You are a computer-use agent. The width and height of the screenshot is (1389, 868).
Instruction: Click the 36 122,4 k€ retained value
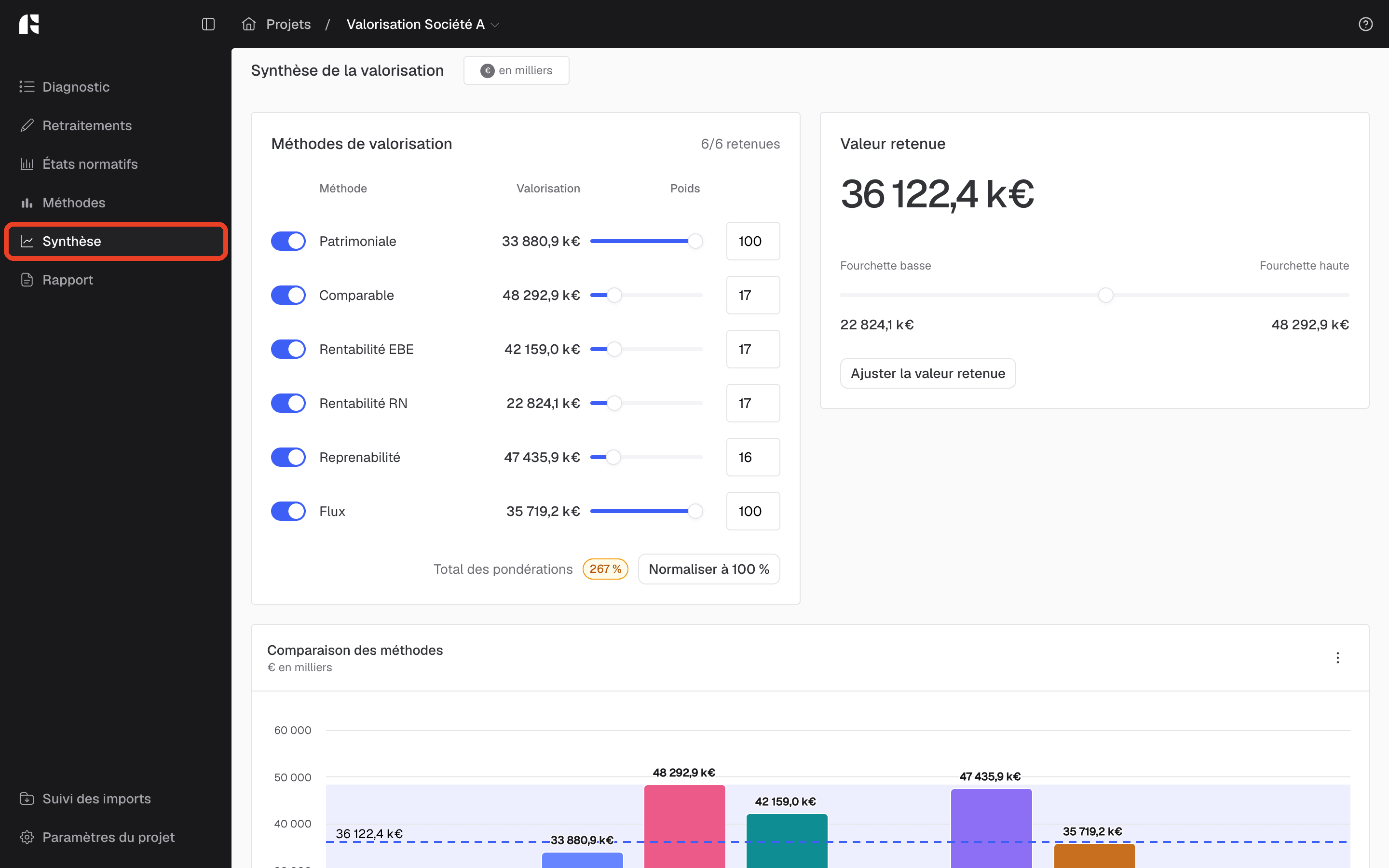coord(937,194)
